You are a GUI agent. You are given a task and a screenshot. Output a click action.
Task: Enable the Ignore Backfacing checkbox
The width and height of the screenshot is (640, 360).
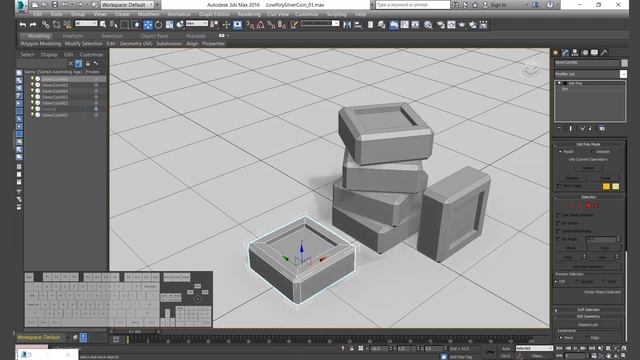559,231
